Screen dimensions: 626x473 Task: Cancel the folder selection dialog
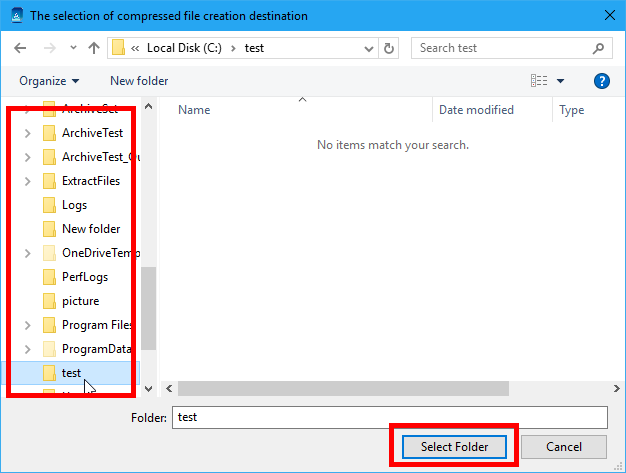point(564,447)
